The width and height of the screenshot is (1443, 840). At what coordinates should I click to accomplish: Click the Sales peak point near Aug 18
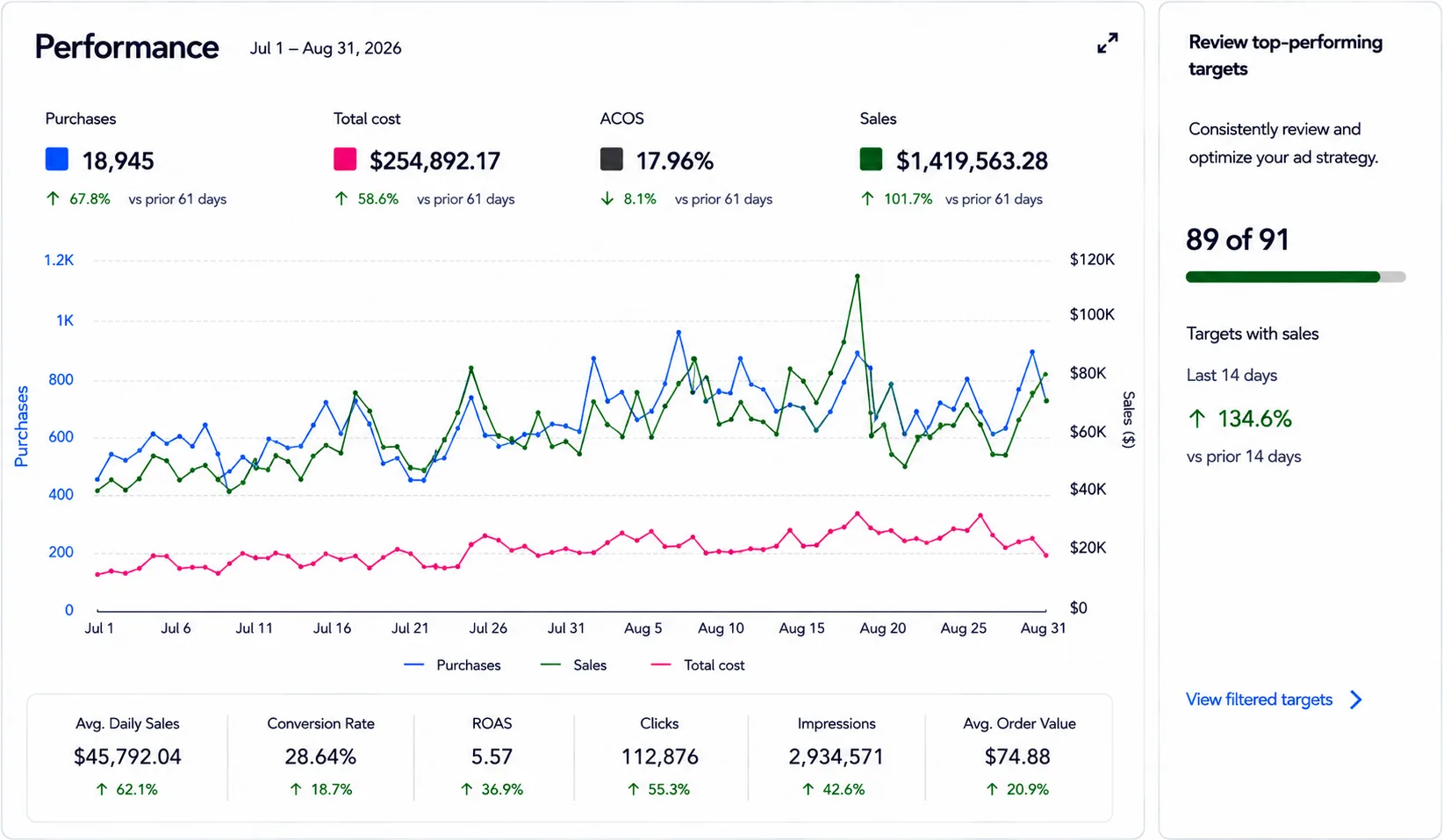point(857,276)
